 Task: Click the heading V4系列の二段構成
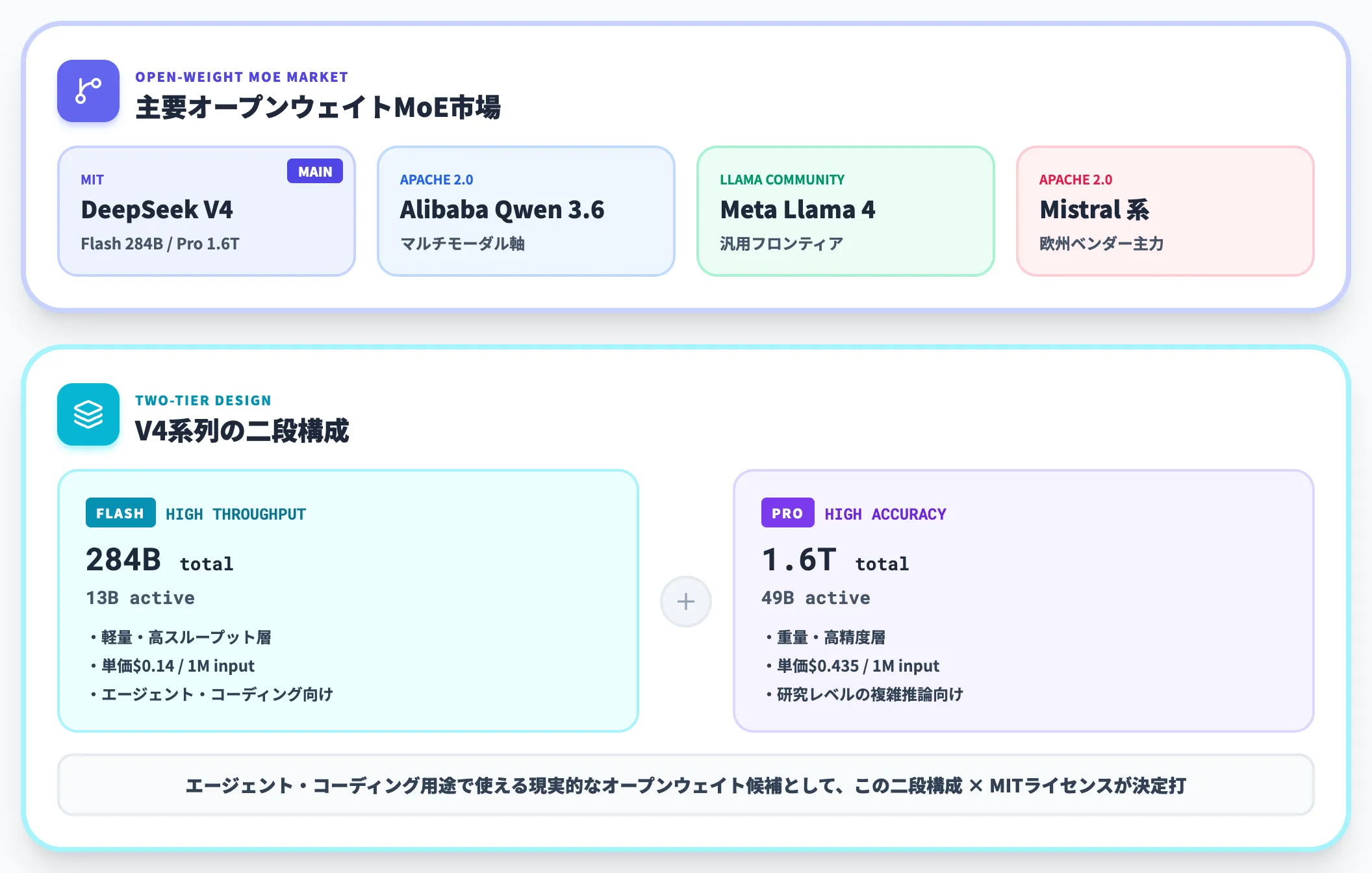tap(242, 431)
